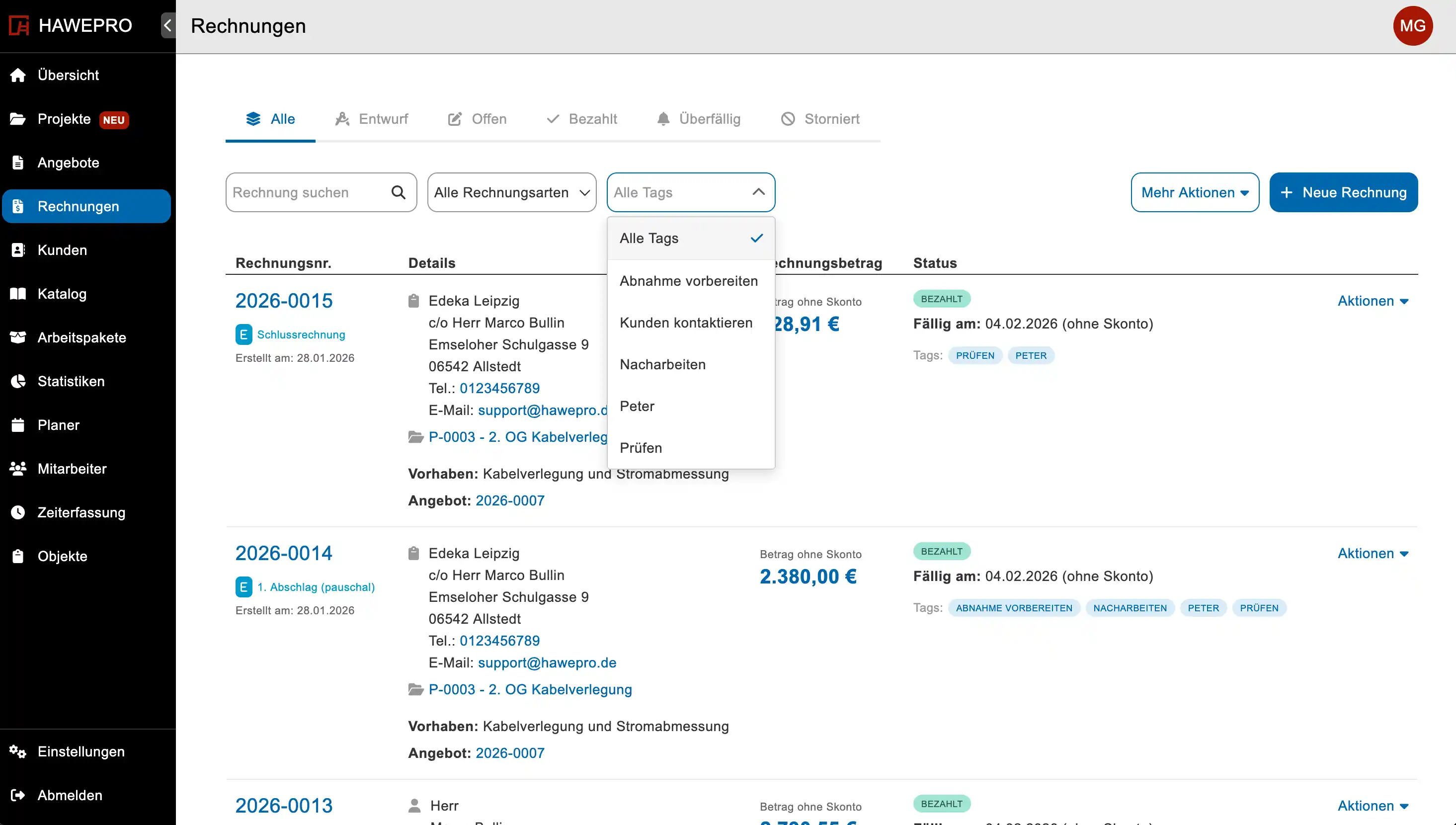Open Zeiterfassung clock icon in sidebar
Image resolution: width=1456 pixels, height=825 pixels.
[18, 512]
